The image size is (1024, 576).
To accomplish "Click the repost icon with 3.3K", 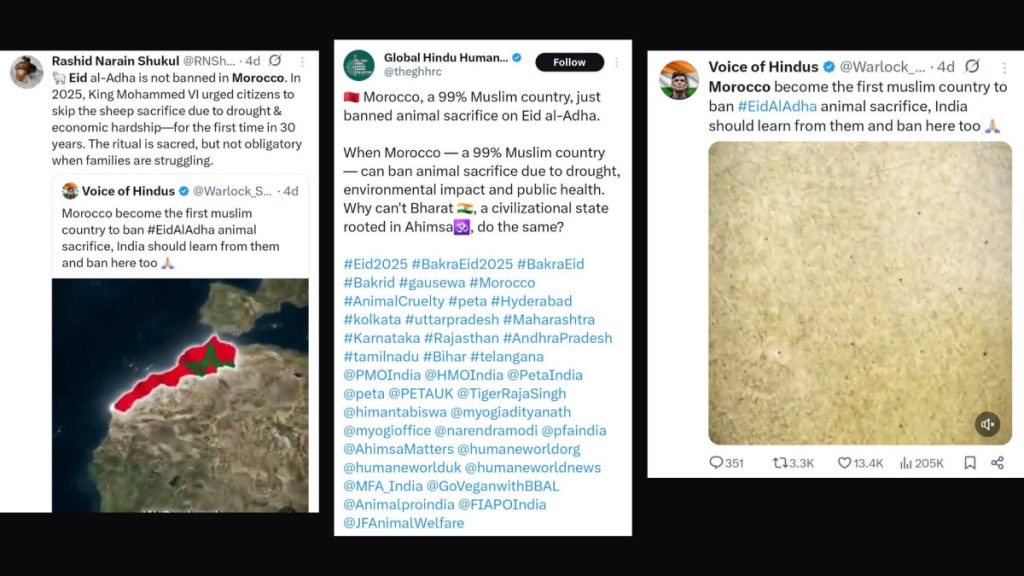I will (779, 463).
